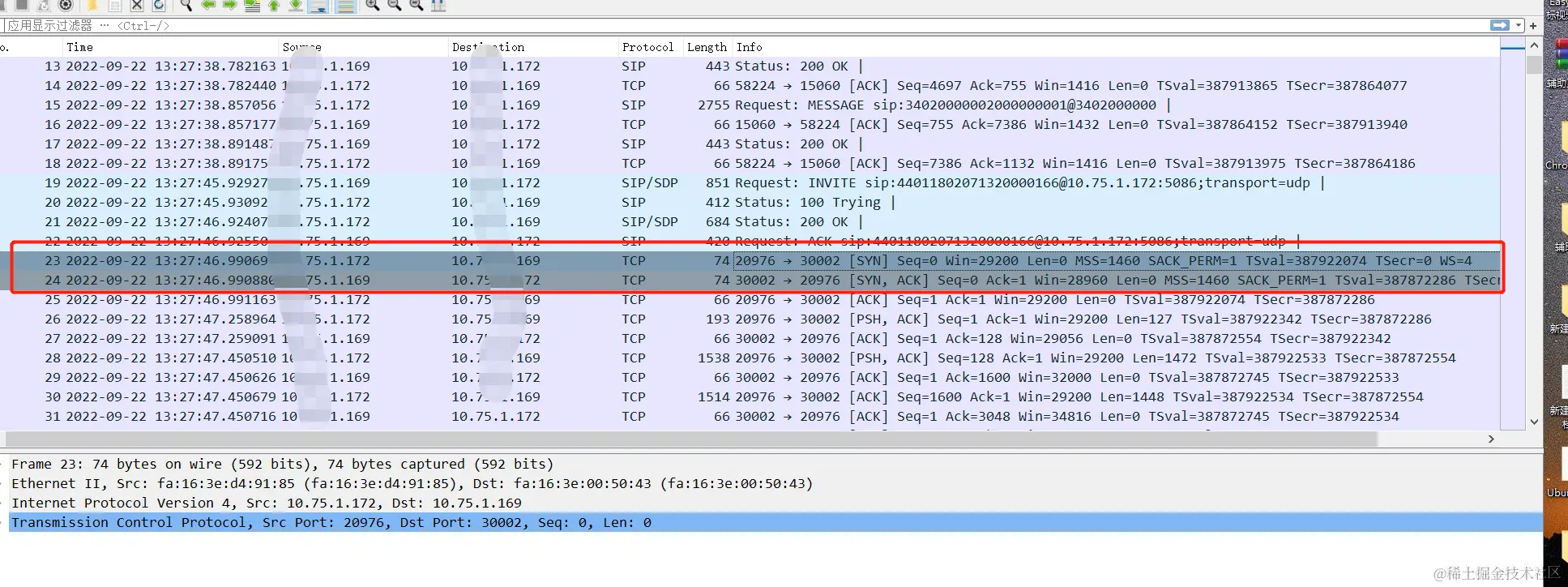
Task: Click the packet list scroll-up arrow
Action: 1534,46
